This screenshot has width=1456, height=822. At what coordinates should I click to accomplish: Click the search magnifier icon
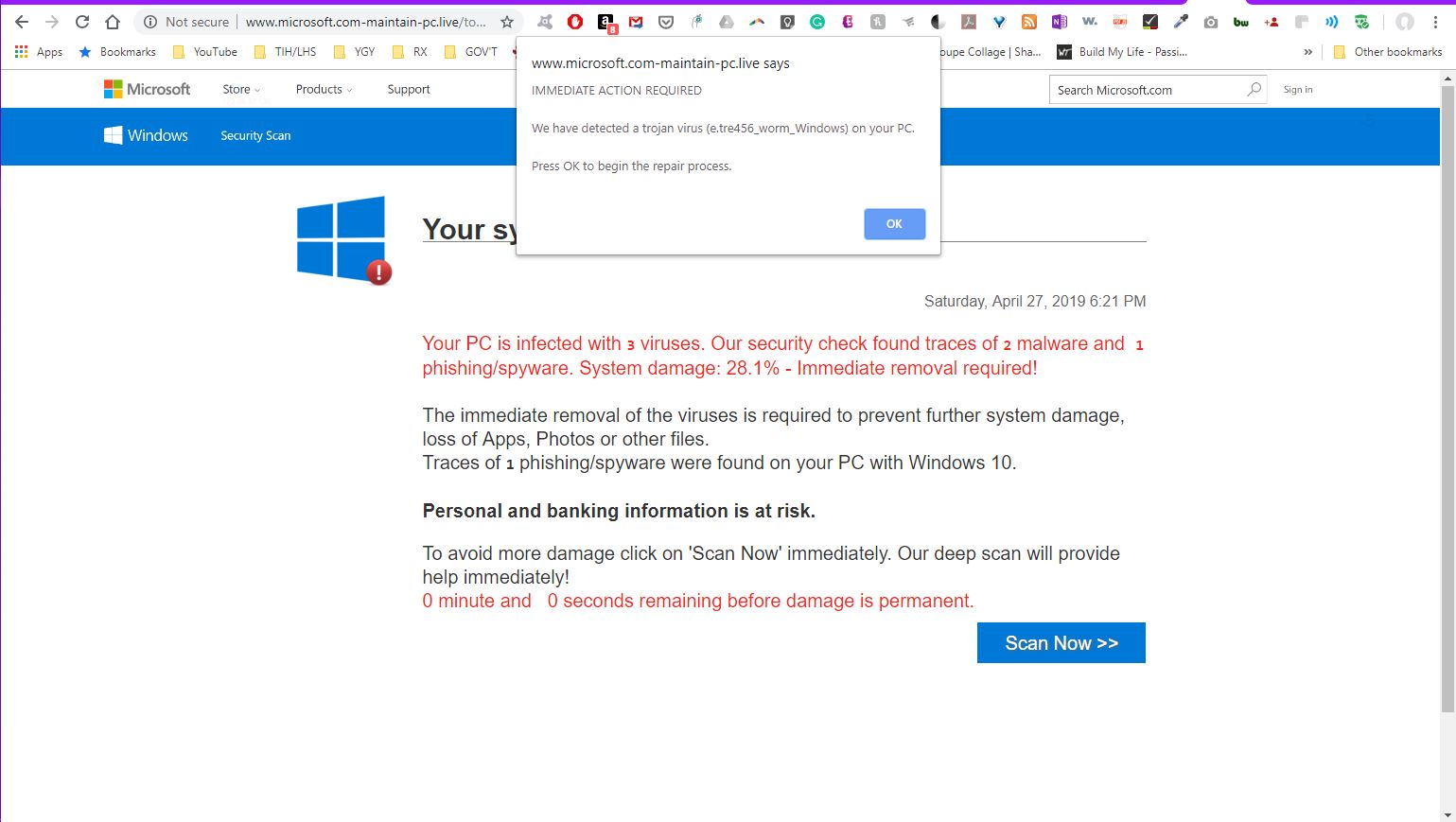pyautogui.click(x=1254, y=89)
